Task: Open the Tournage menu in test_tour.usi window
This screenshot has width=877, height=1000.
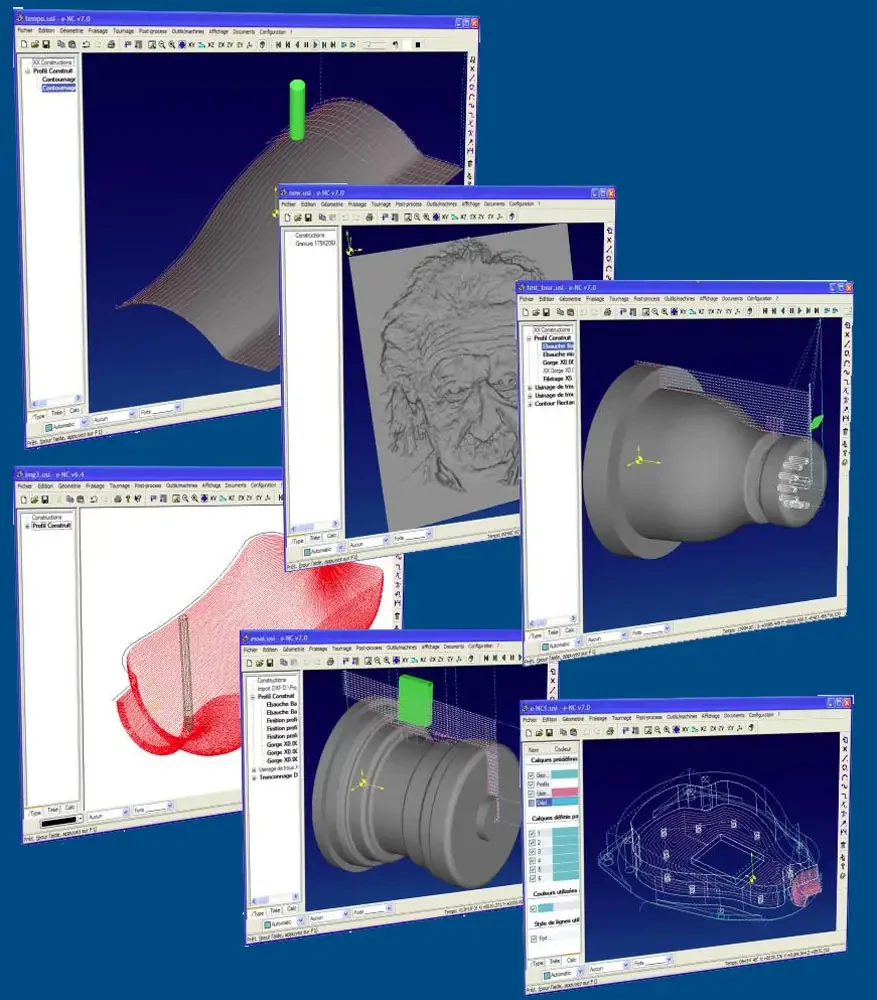Action: (619, 298)
